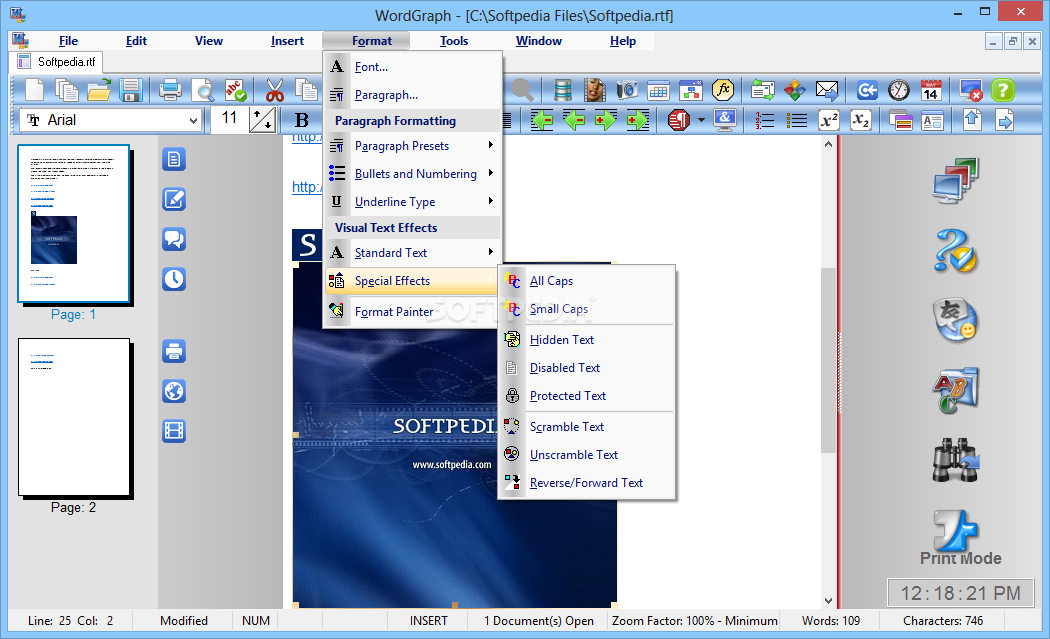Screen dimensions: 1050x639
Task: Click the database cylinder icon
Action: [x=563, y=90]
